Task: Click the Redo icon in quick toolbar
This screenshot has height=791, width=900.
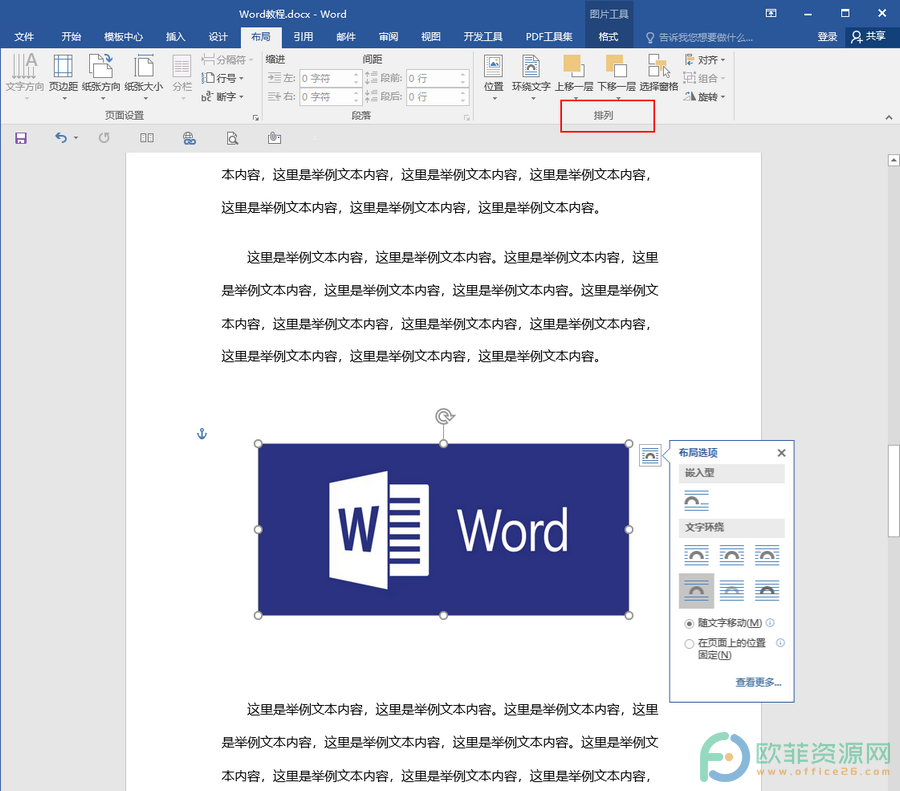Action: (x=104, y=138)
